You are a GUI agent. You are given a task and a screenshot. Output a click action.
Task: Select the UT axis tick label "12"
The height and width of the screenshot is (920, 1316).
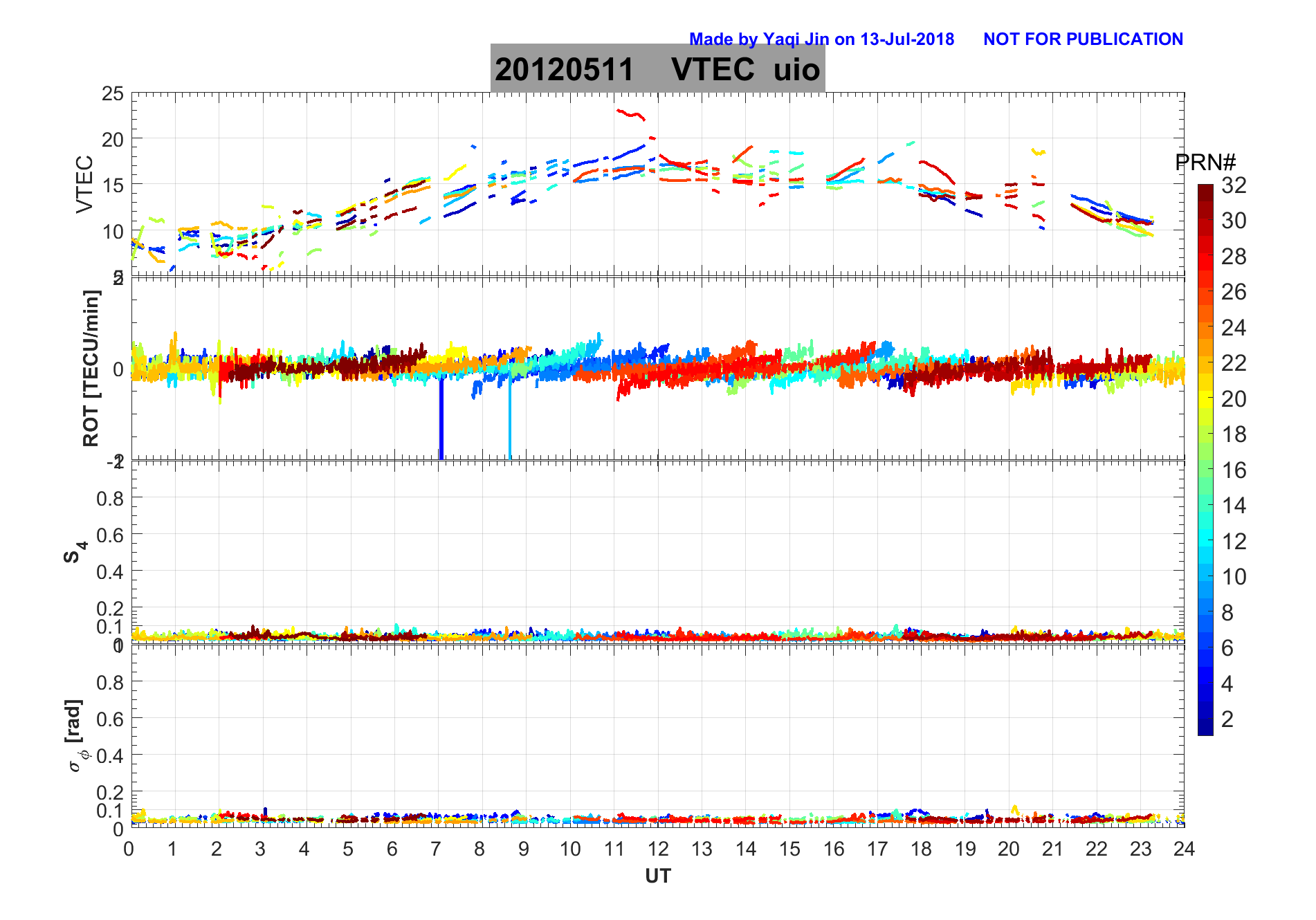pos(658,849)
